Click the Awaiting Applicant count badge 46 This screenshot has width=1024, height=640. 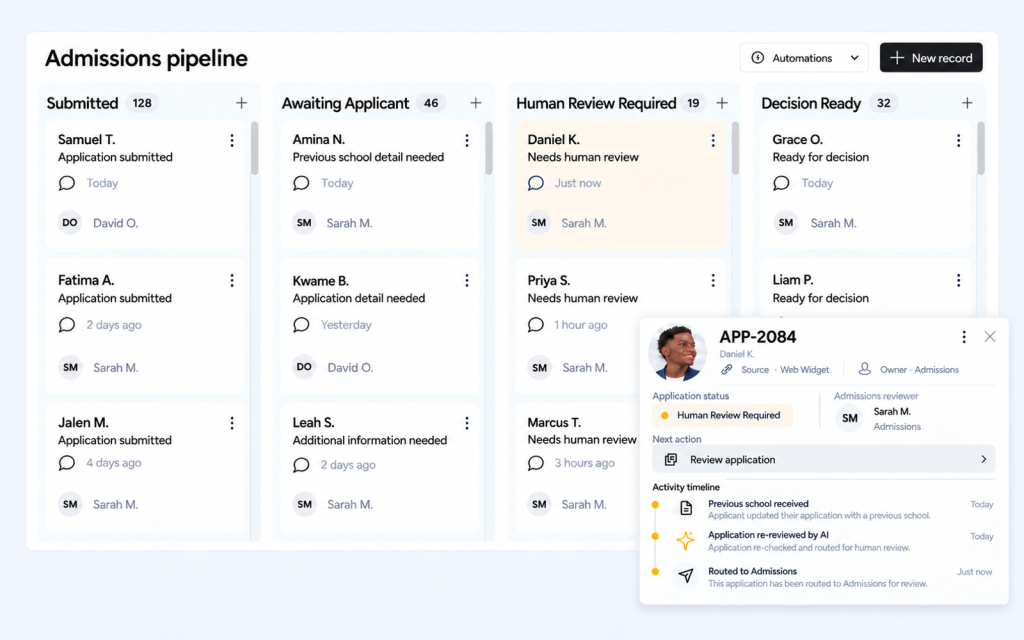tap(431, 103)
